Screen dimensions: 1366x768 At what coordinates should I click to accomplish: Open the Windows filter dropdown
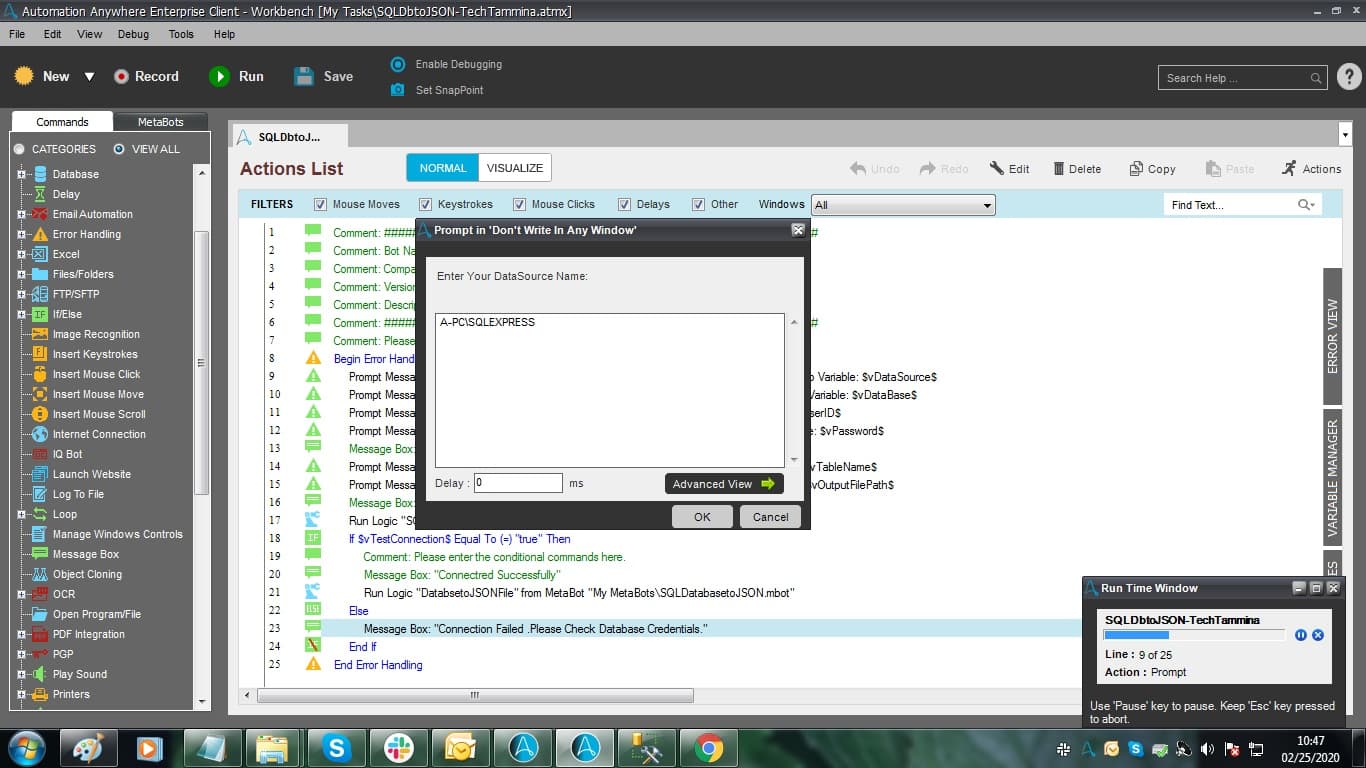pos(903,205)
